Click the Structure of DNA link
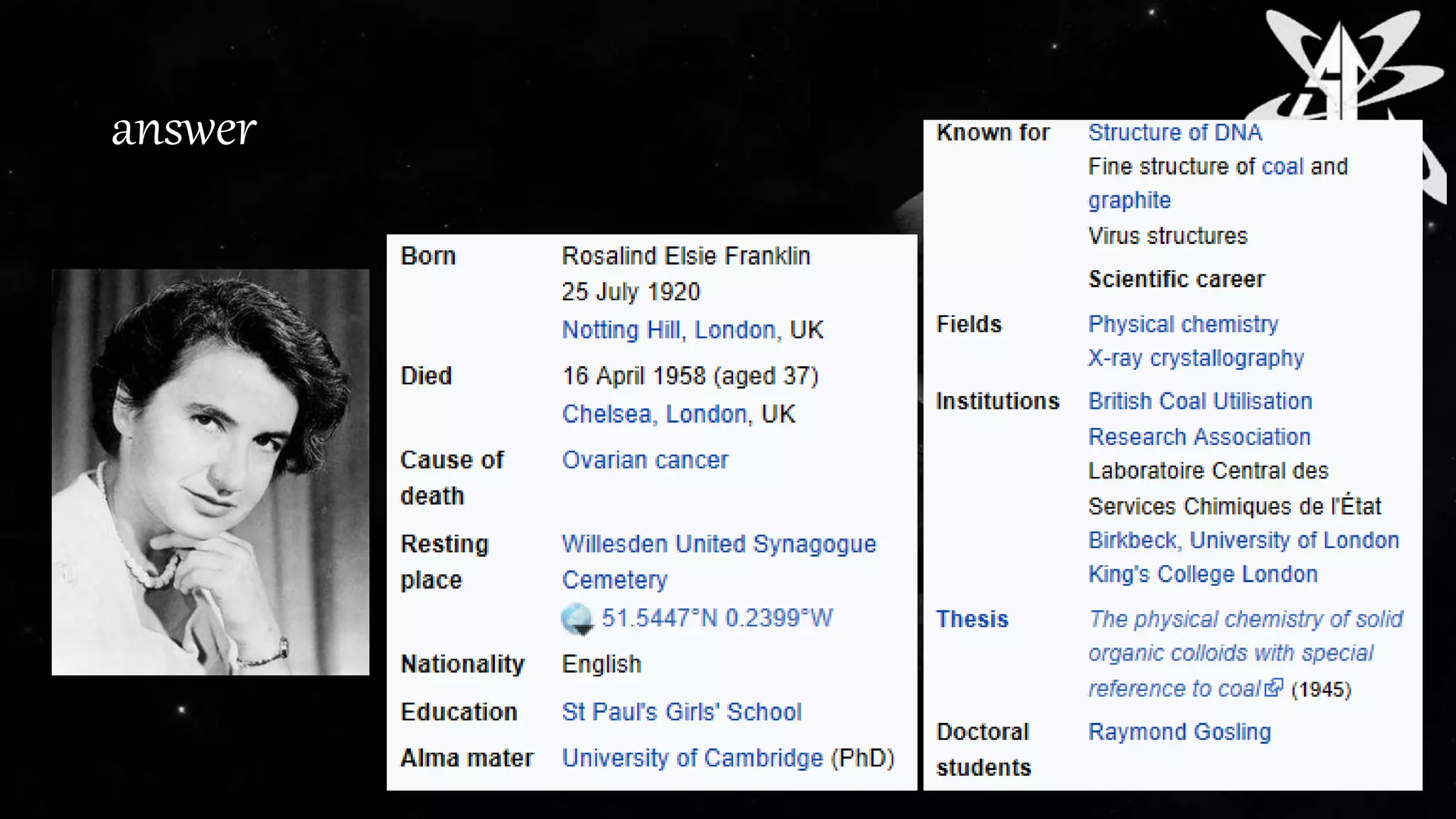This screenshot has width=1456, height=819. [x=1175, y=133]
